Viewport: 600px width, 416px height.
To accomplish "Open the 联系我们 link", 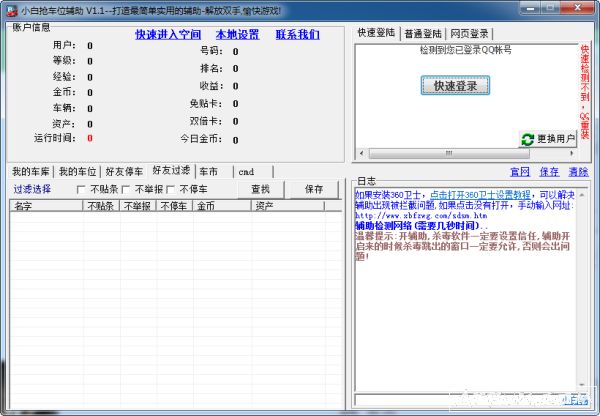I will [297, 34].
